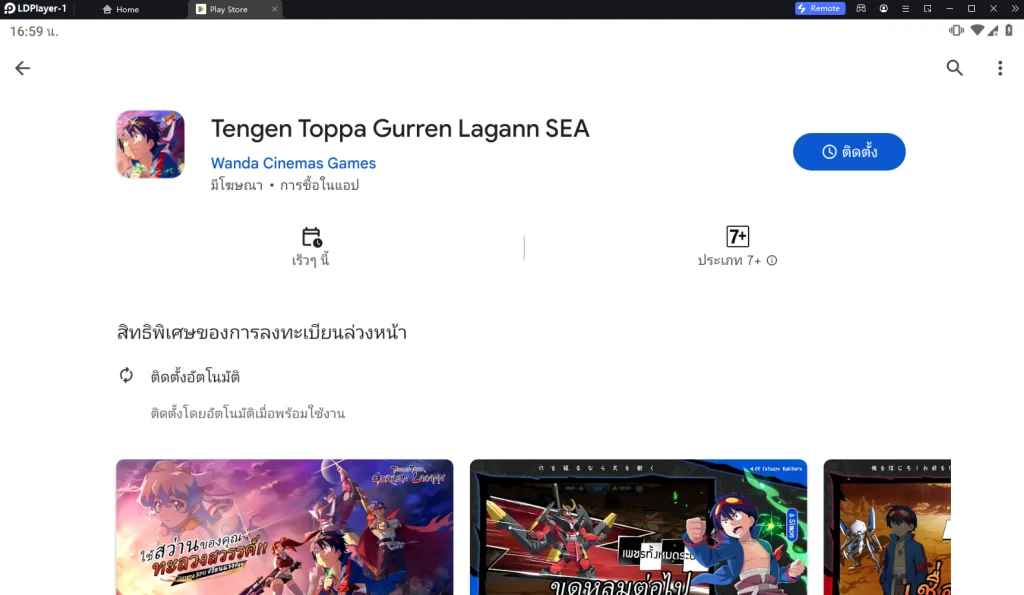Click the ประเภท 7+ label
This screenshot has width=1024, height=595.
[x=729, y=261]
